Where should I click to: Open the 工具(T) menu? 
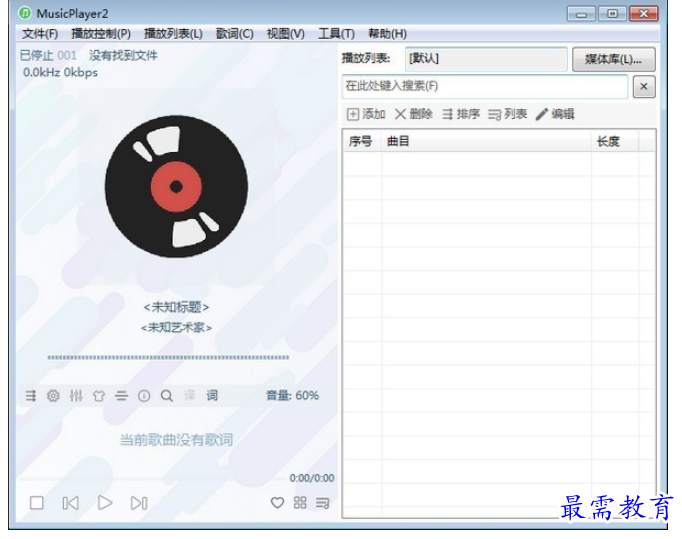coord(336,33)
